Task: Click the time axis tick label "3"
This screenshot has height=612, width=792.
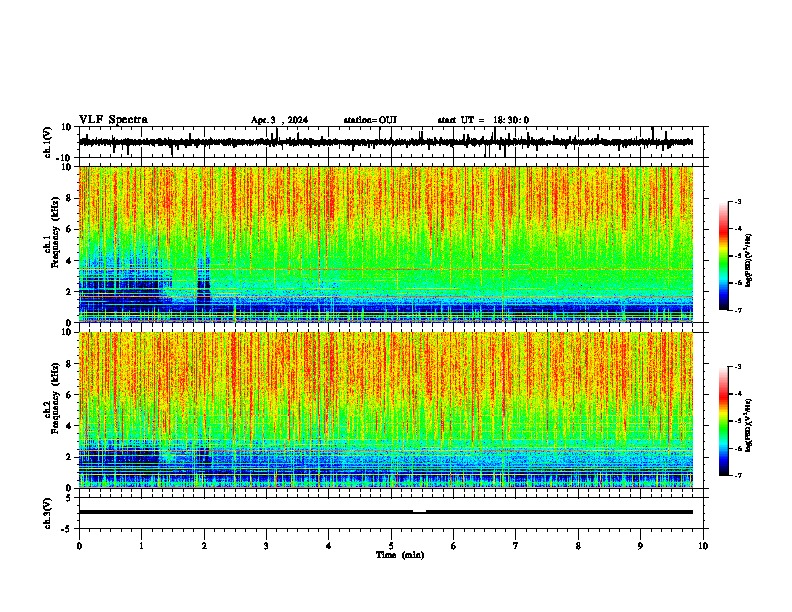Action: (x=266, y=546)
